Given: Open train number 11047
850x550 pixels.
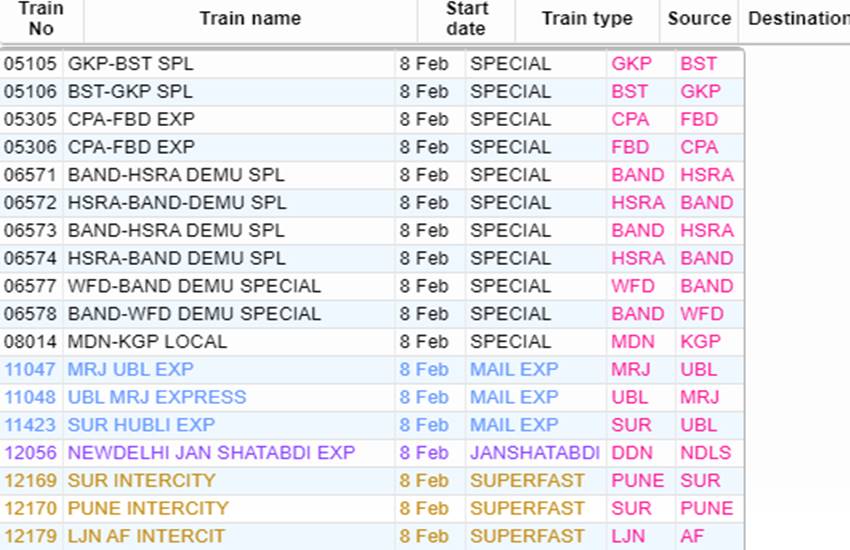Looking at the screenshot, I should [x=30, y=370].
